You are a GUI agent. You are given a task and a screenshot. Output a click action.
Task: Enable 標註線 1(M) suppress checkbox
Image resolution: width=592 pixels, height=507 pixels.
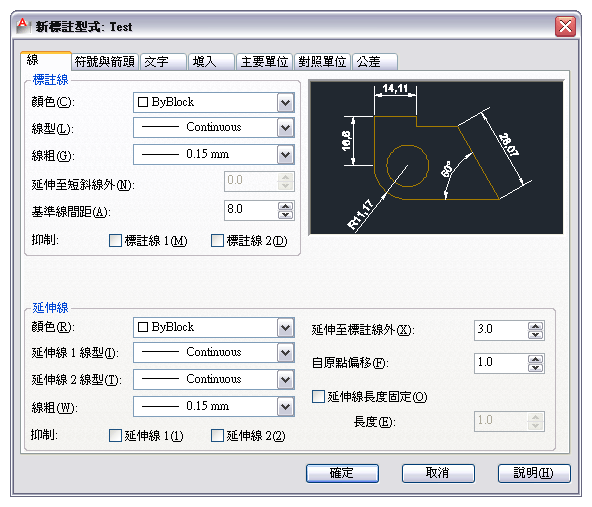click(x=115, y=240)
